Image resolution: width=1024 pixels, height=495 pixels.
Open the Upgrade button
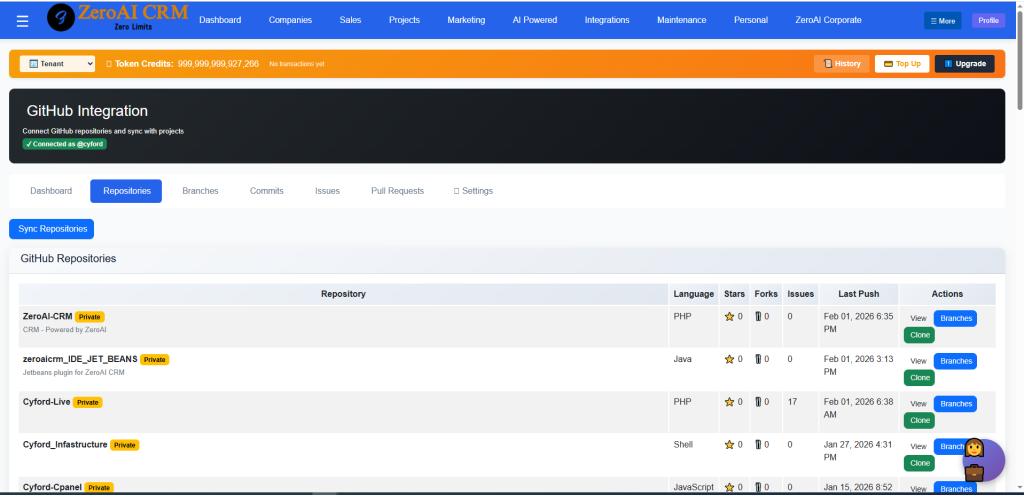[964, 64]
